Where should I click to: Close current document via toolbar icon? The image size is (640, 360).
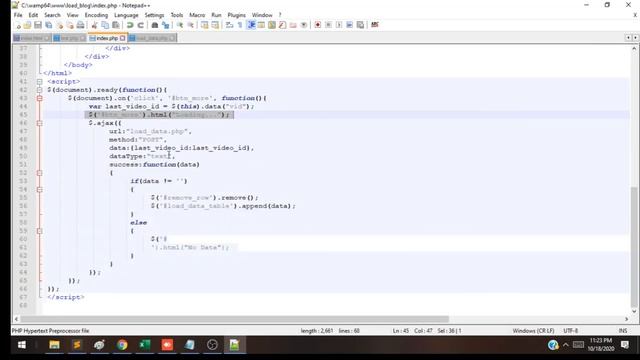(60, 25)
